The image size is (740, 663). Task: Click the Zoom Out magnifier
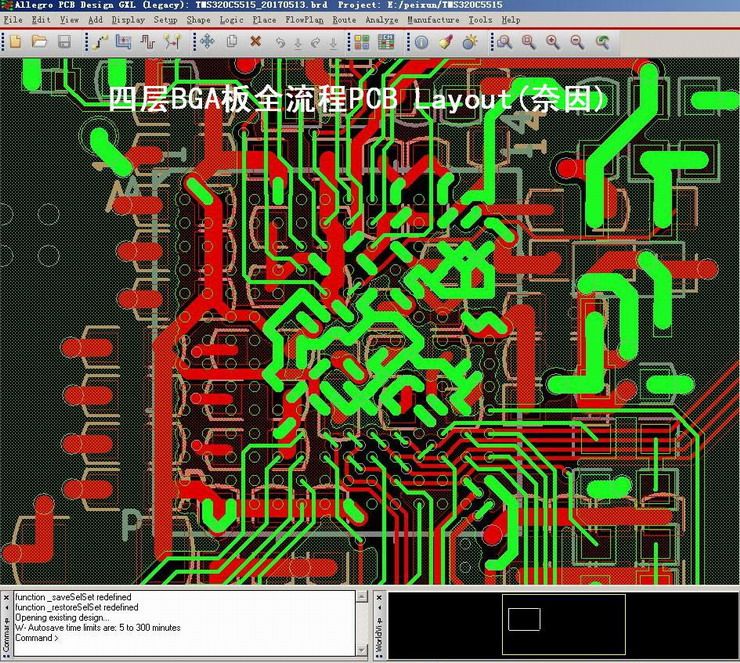click(x=577, y=42)
